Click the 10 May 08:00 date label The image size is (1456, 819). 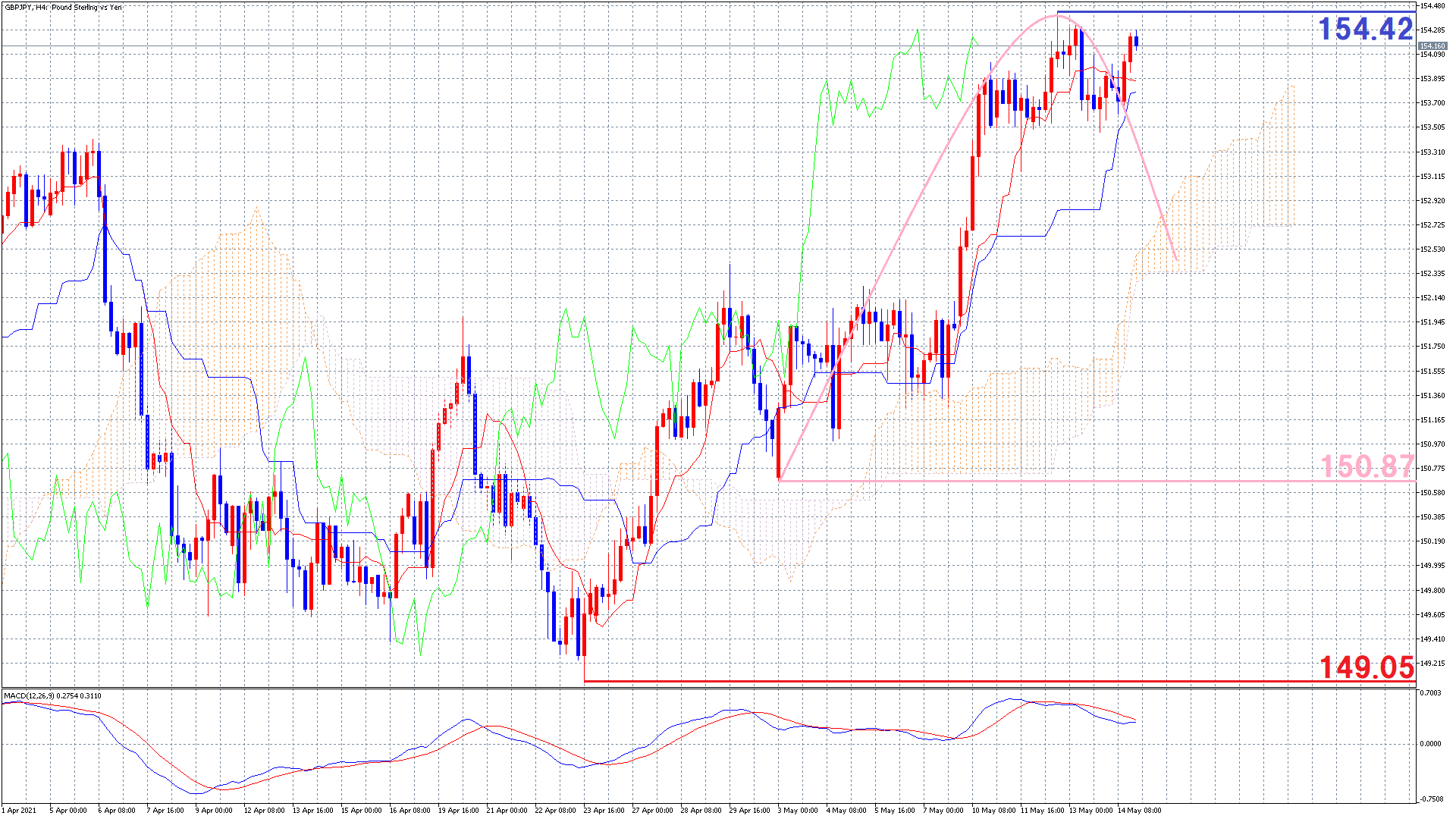[993, 810]
